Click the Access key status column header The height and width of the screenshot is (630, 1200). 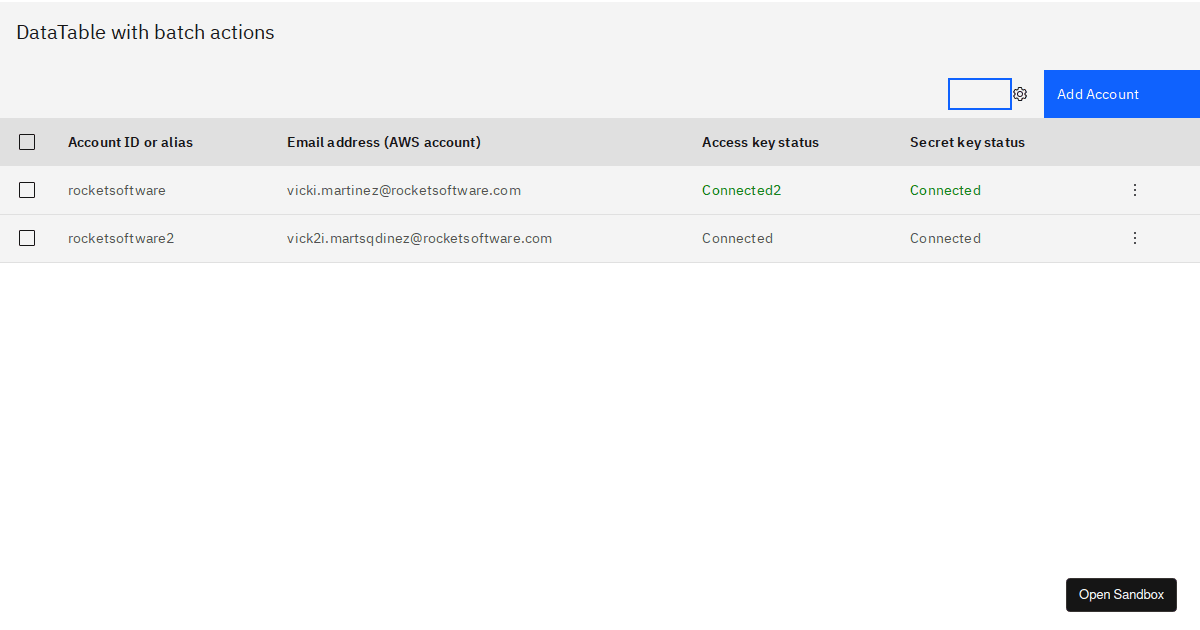click(x=760, y=142)
